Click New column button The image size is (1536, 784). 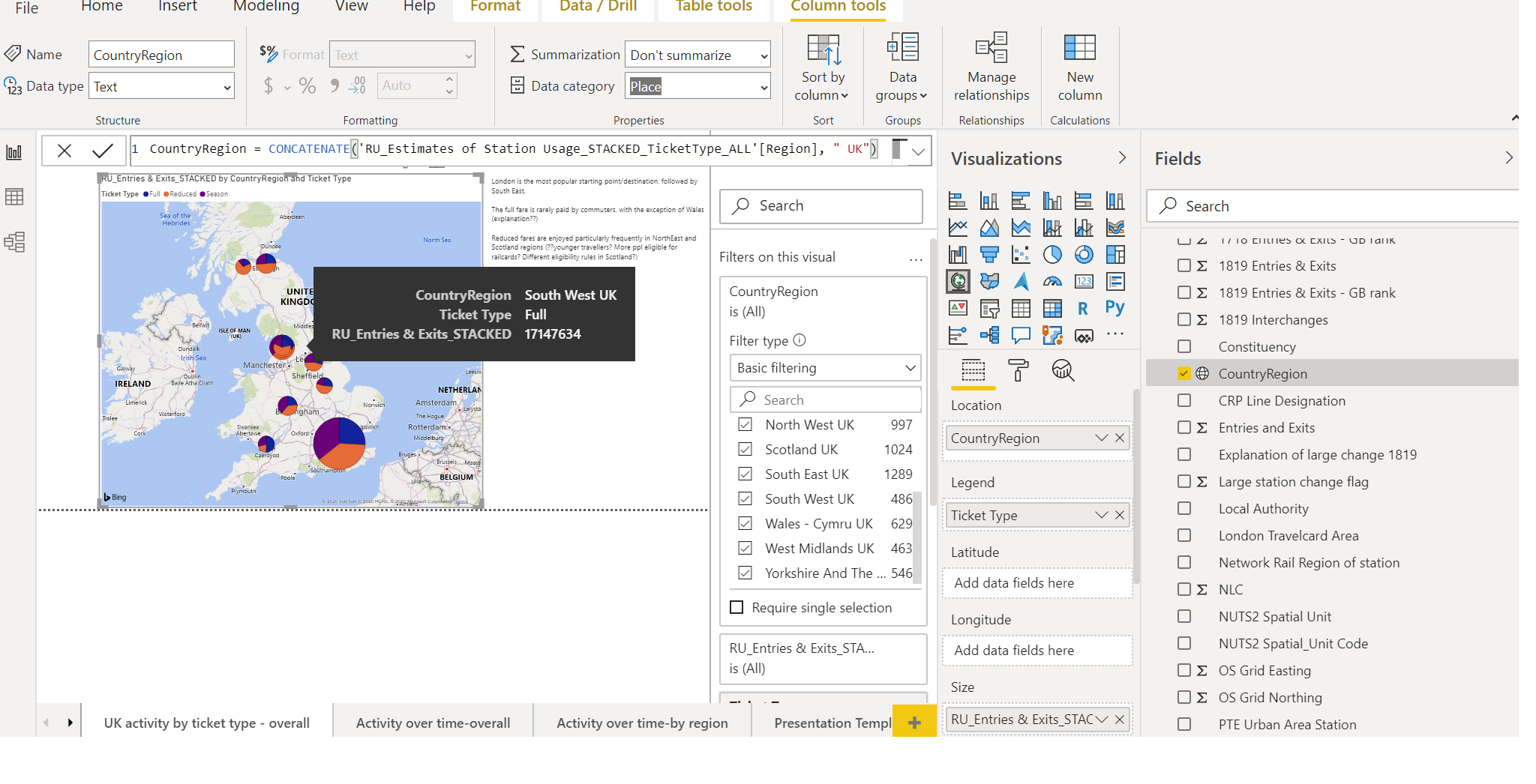tap(1080, 67)
